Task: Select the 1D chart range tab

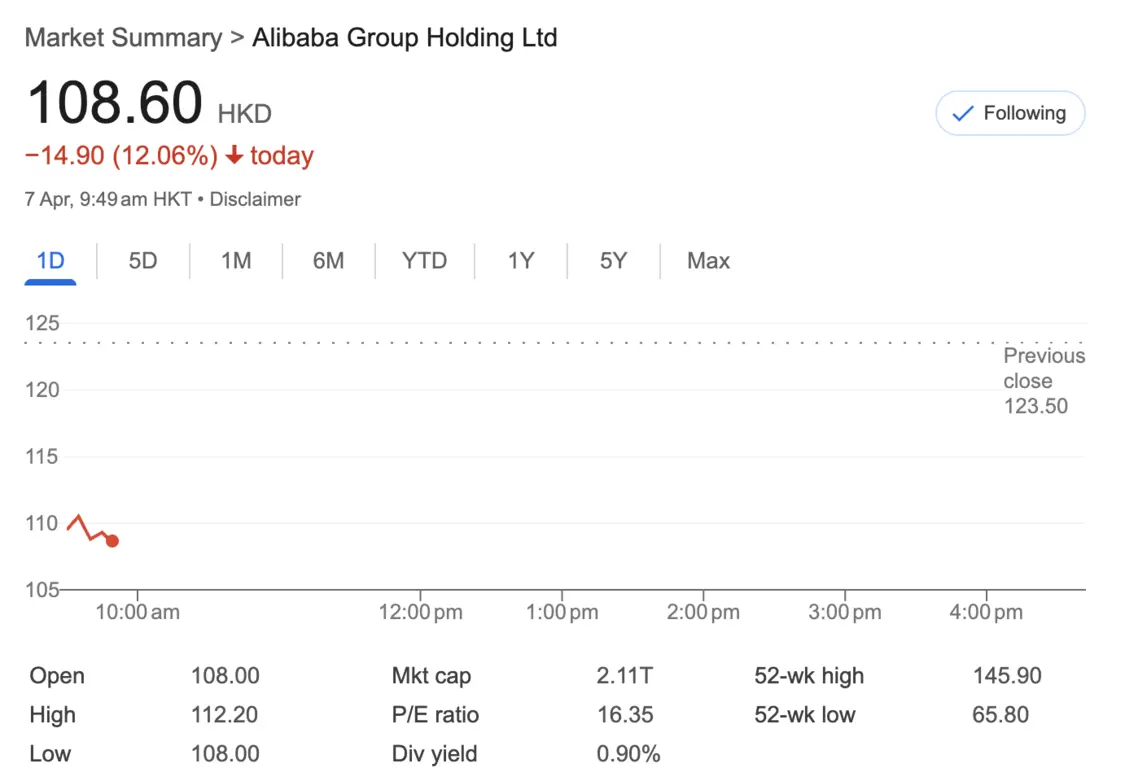Action: [x=50, y=261]
